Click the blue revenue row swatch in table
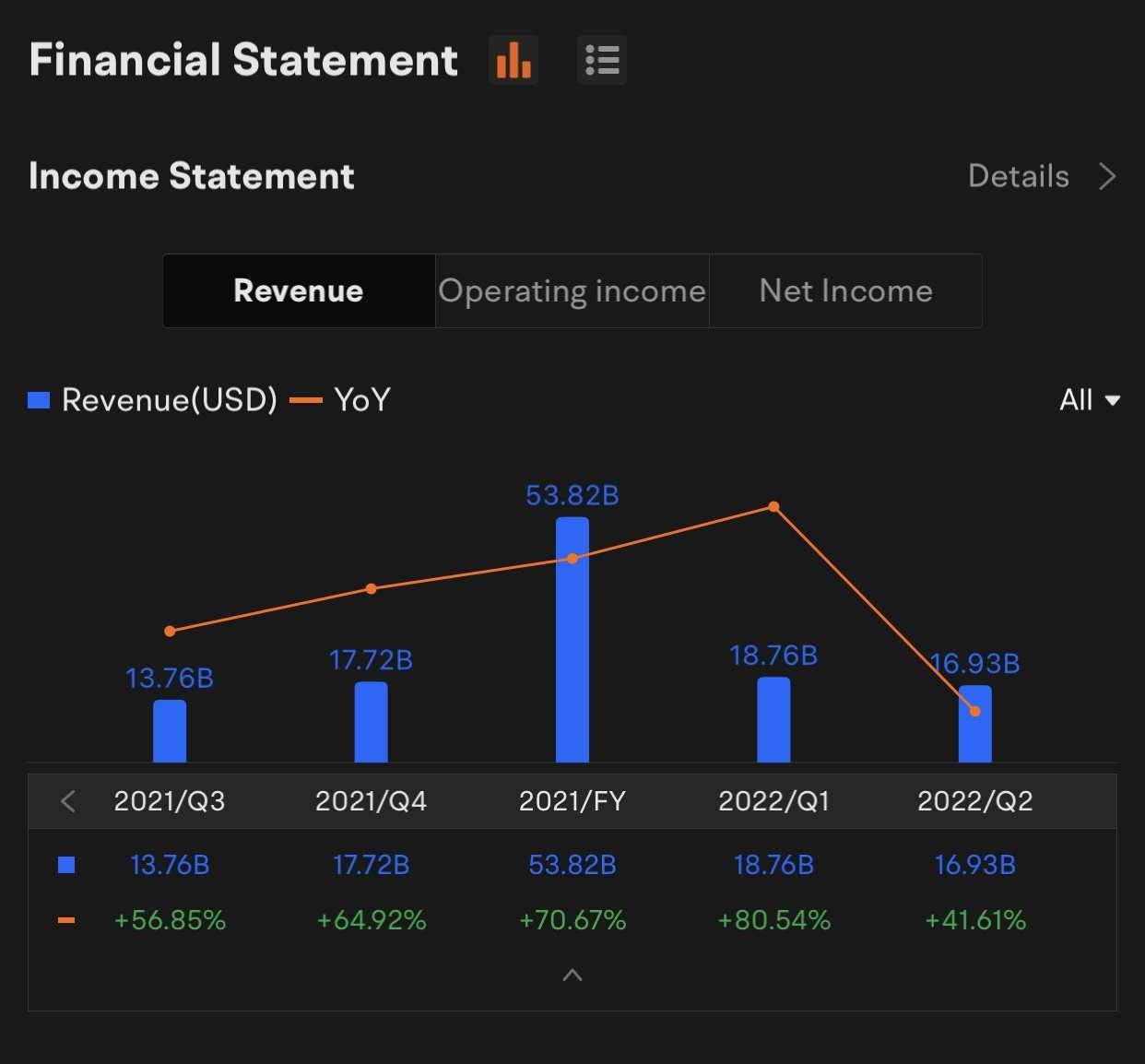Viewport: 1145px width, 1064px height. pyautogui.click(x=66, y=865)
